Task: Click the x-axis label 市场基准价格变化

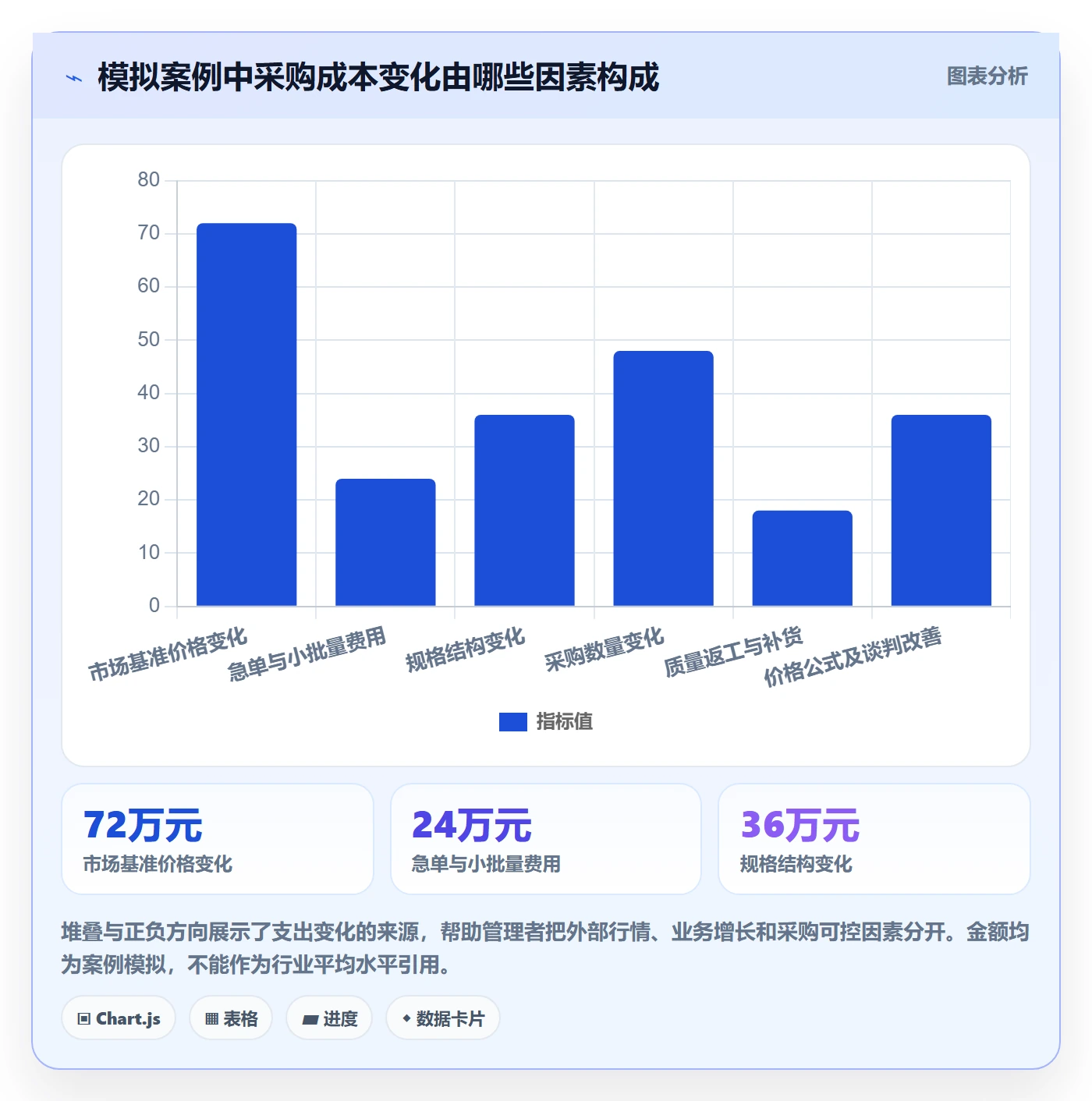Action: pyautogui.click(x=168, y=655)
